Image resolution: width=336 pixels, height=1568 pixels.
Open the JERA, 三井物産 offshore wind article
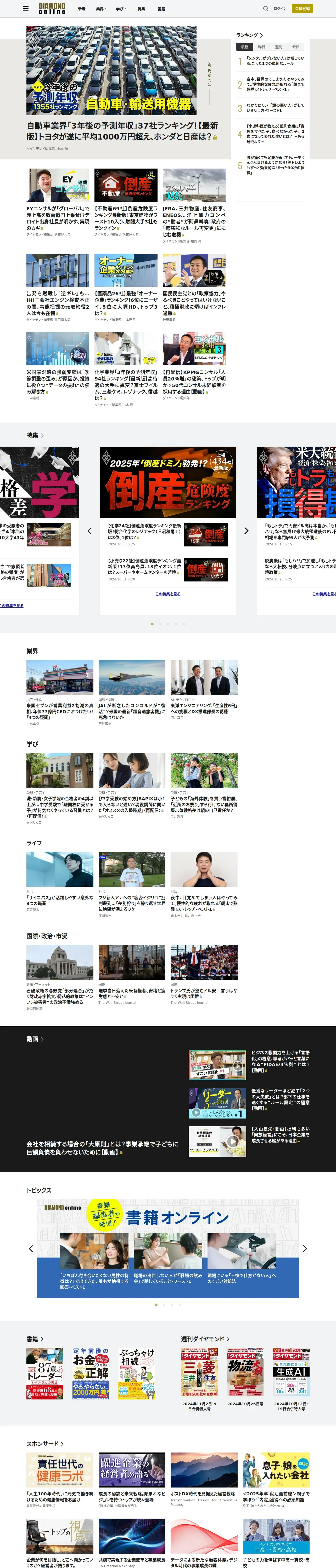[194, 222]
